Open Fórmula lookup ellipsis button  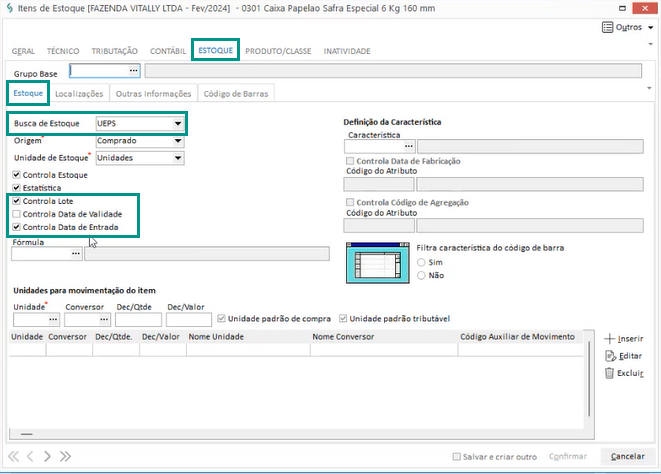[75, 253]
